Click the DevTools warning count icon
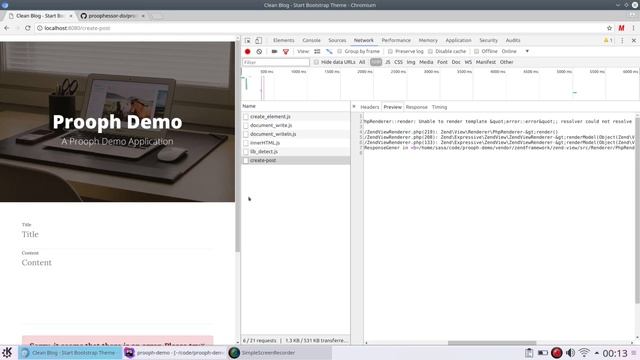640x360 pixels. [x=608, y=40]
